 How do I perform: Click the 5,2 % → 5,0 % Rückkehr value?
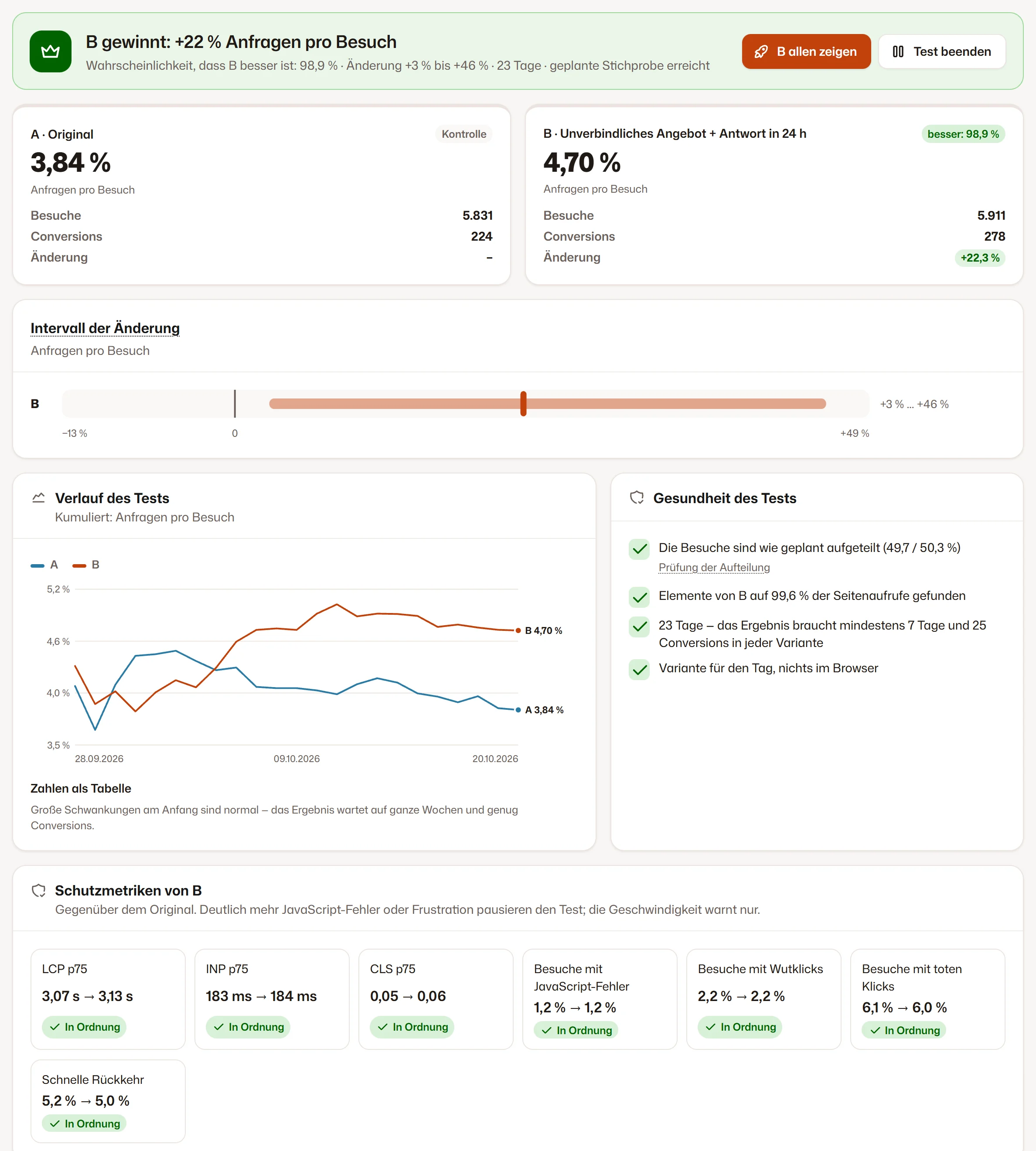tap(86, 1101)
